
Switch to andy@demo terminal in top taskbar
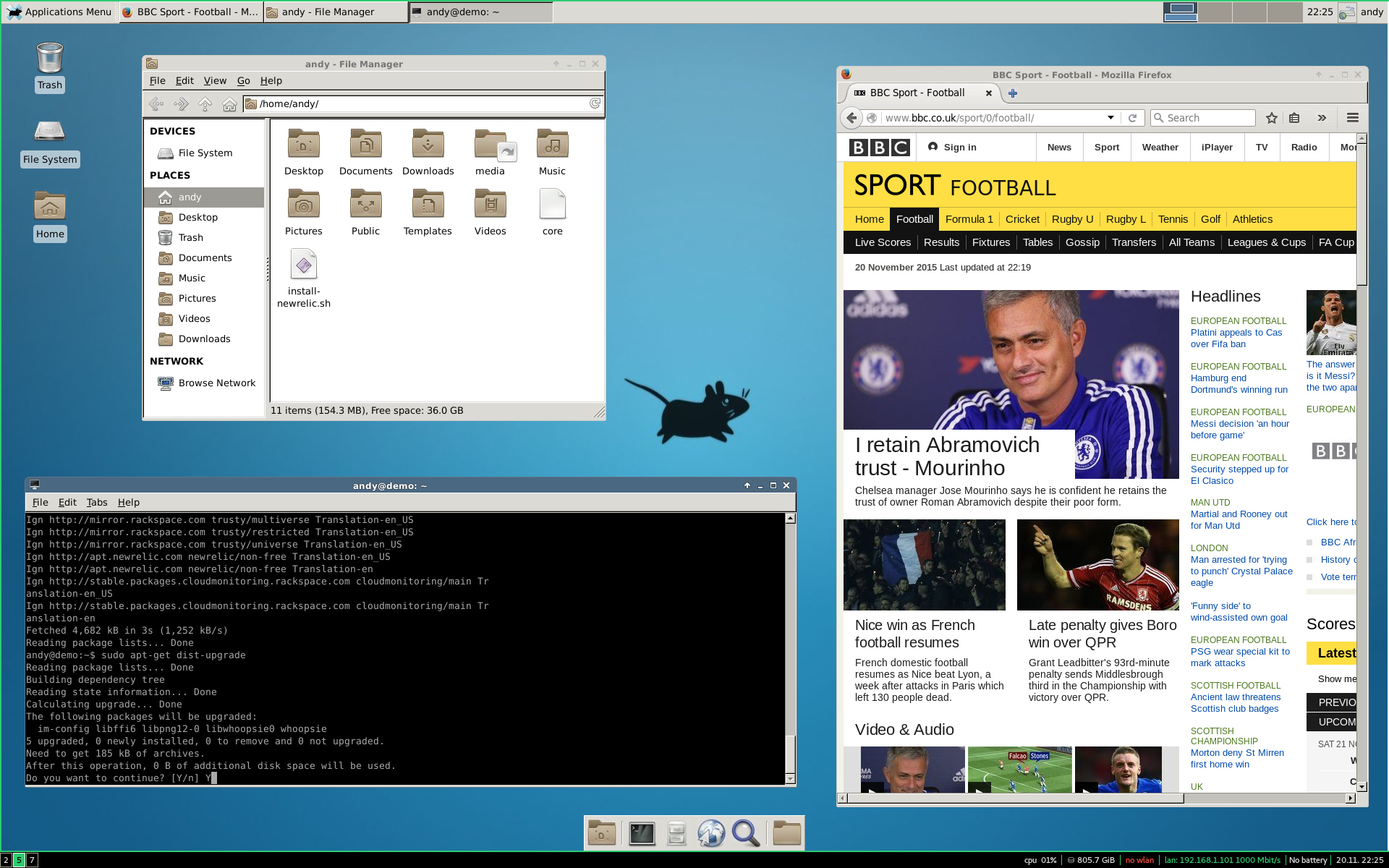click(481, 12)
